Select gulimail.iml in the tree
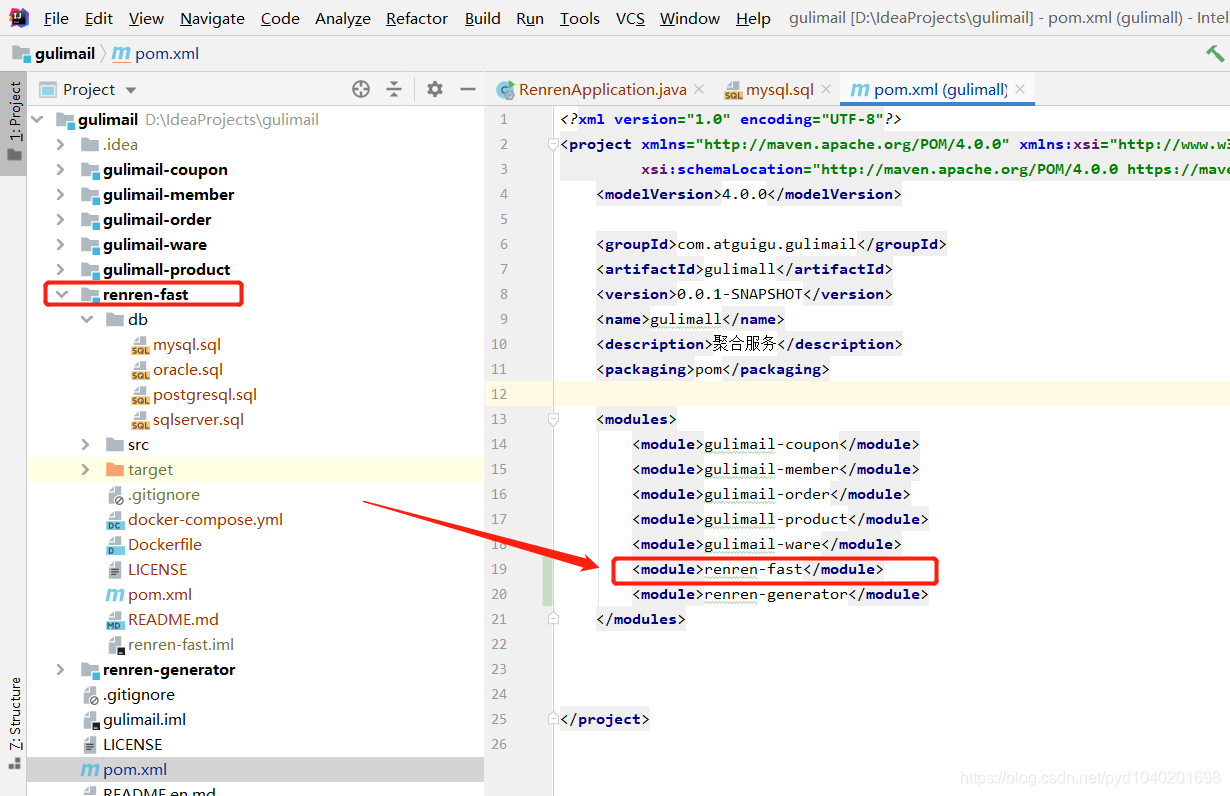Image resolution: width=1230 pixels, height=796 pixels. (144, 720)
